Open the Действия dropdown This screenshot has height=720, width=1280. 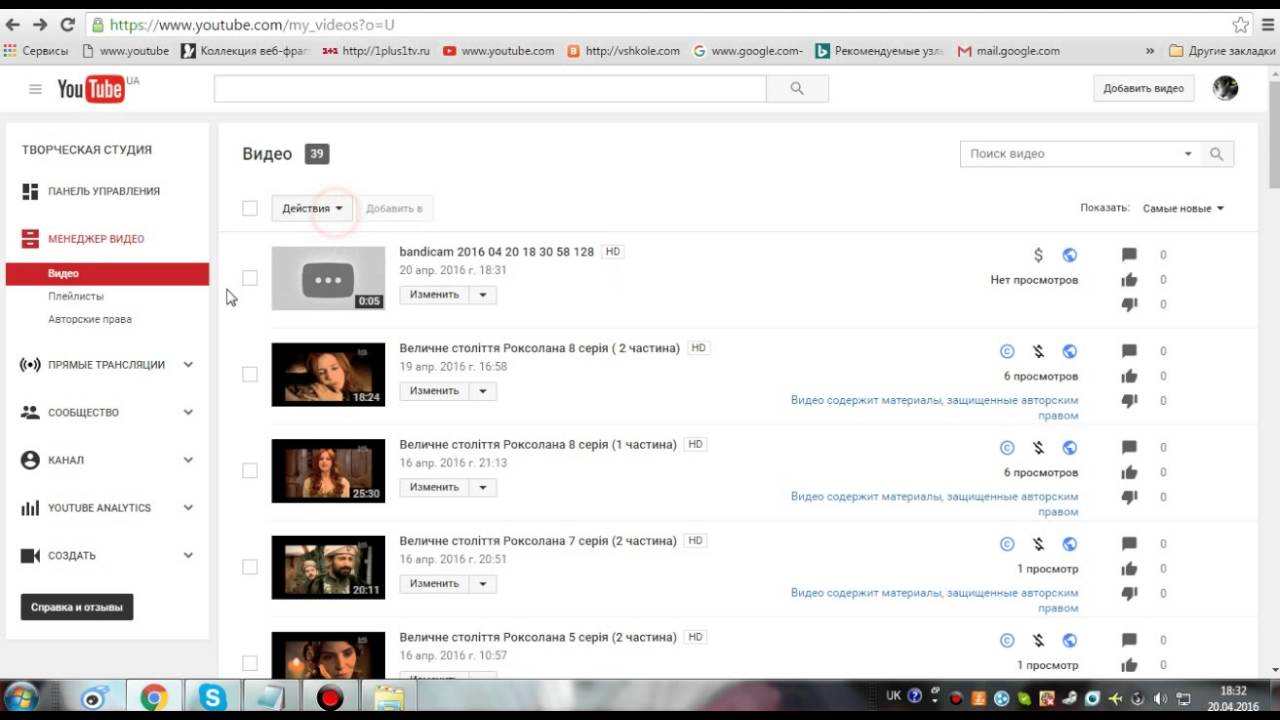pyautogui.click(x=312, y=208)
